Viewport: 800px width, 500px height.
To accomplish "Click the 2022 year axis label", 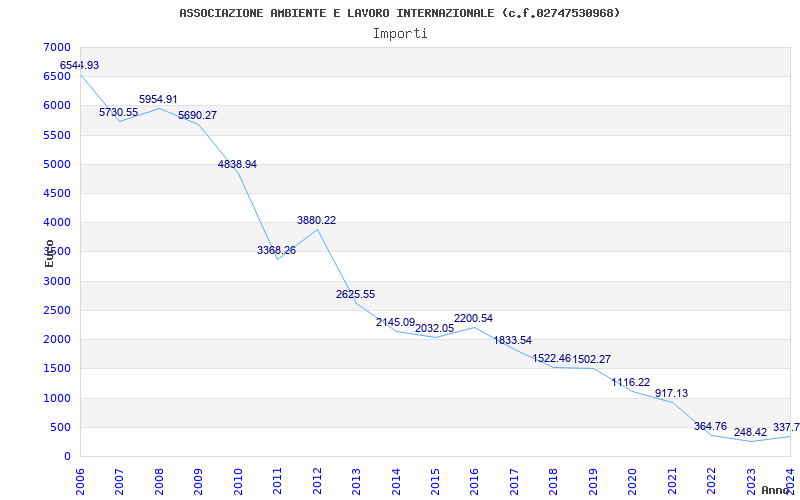I will coord(711,481).
